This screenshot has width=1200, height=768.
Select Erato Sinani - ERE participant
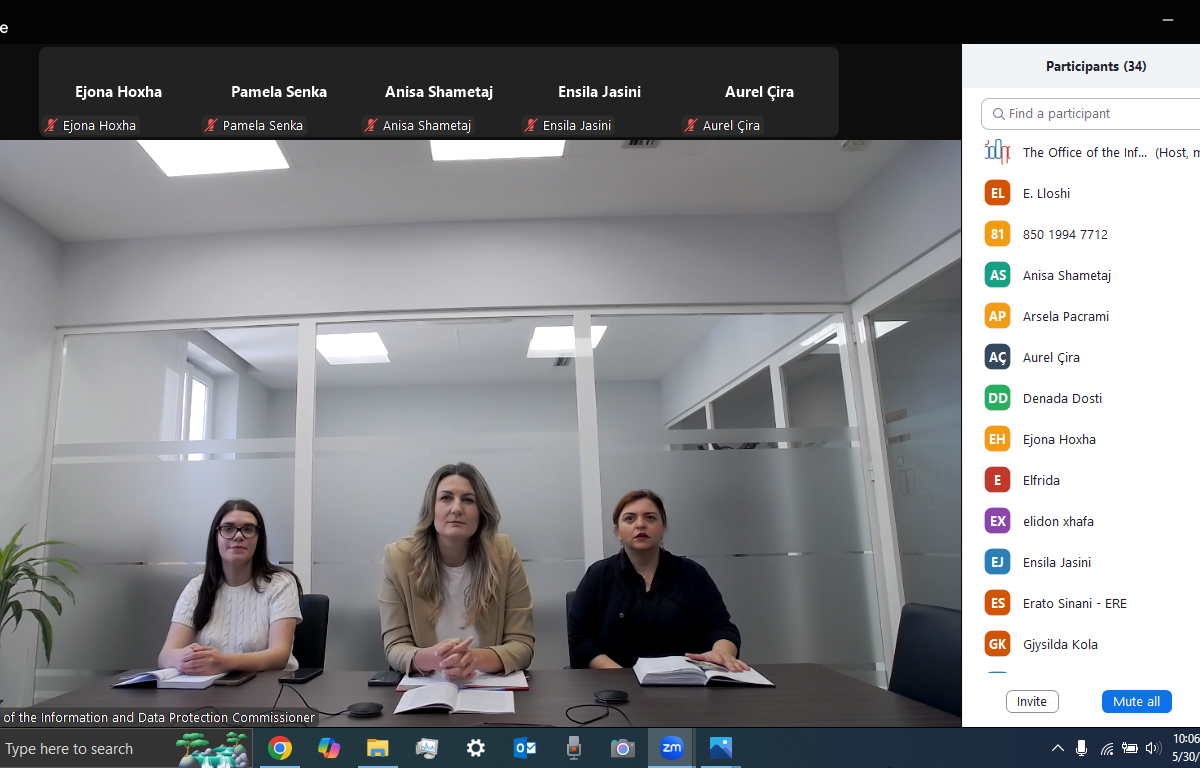(1074, 603)
